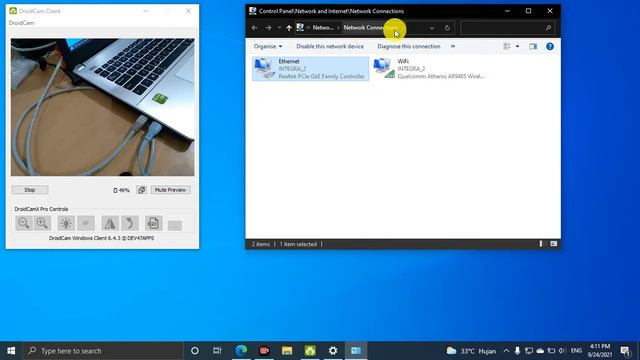Click the pop-out icon beside Mute Preview

[x=141, y=190]
